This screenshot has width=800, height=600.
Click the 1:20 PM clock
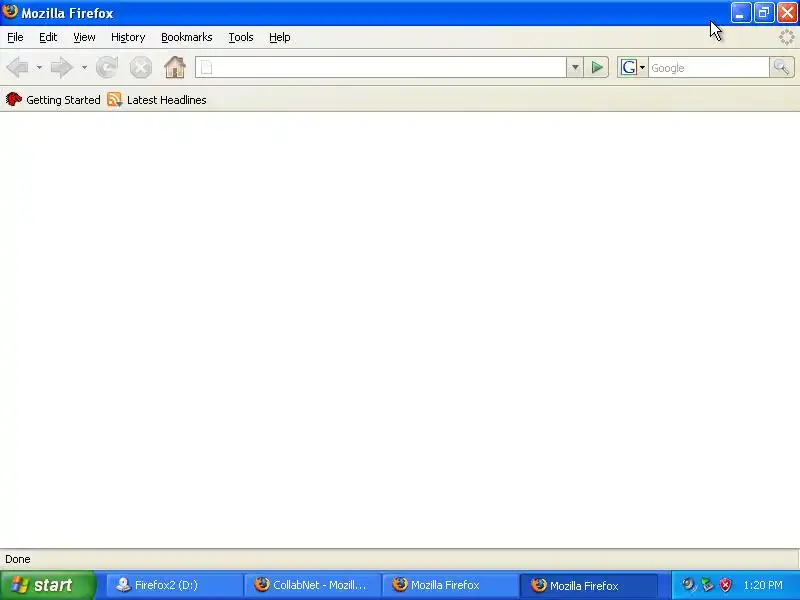point(763,585)
